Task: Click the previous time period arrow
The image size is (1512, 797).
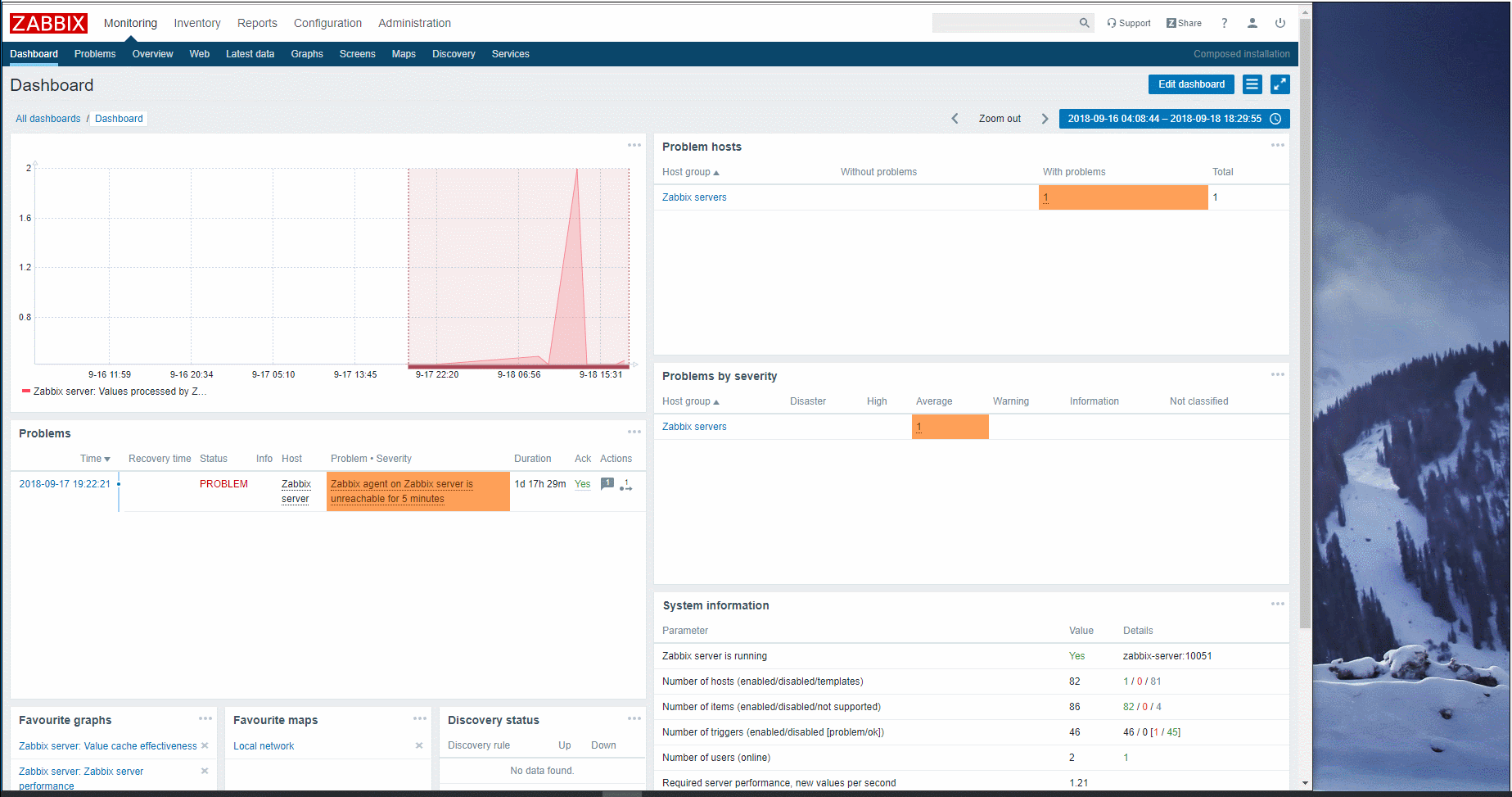Action: tap(955, 119)
